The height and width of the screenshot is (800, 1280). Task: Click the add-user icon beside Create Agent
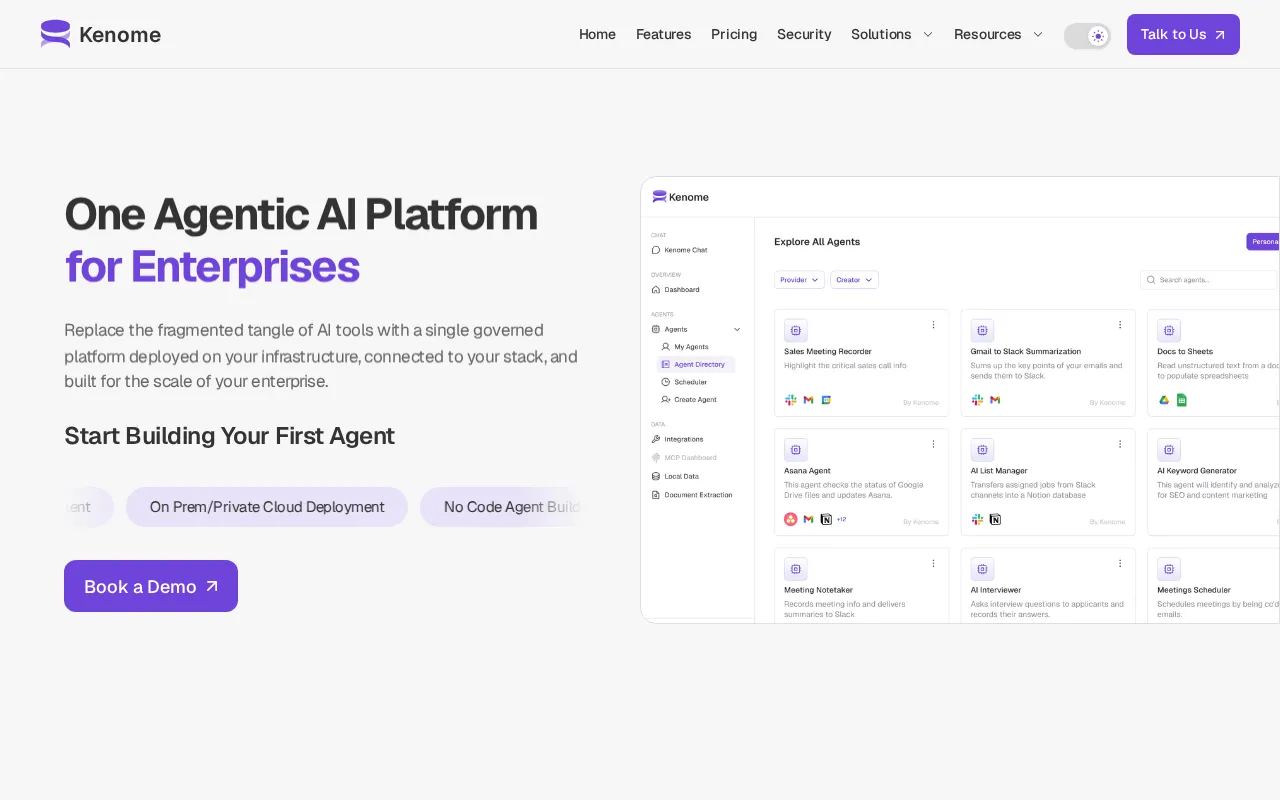666,399
